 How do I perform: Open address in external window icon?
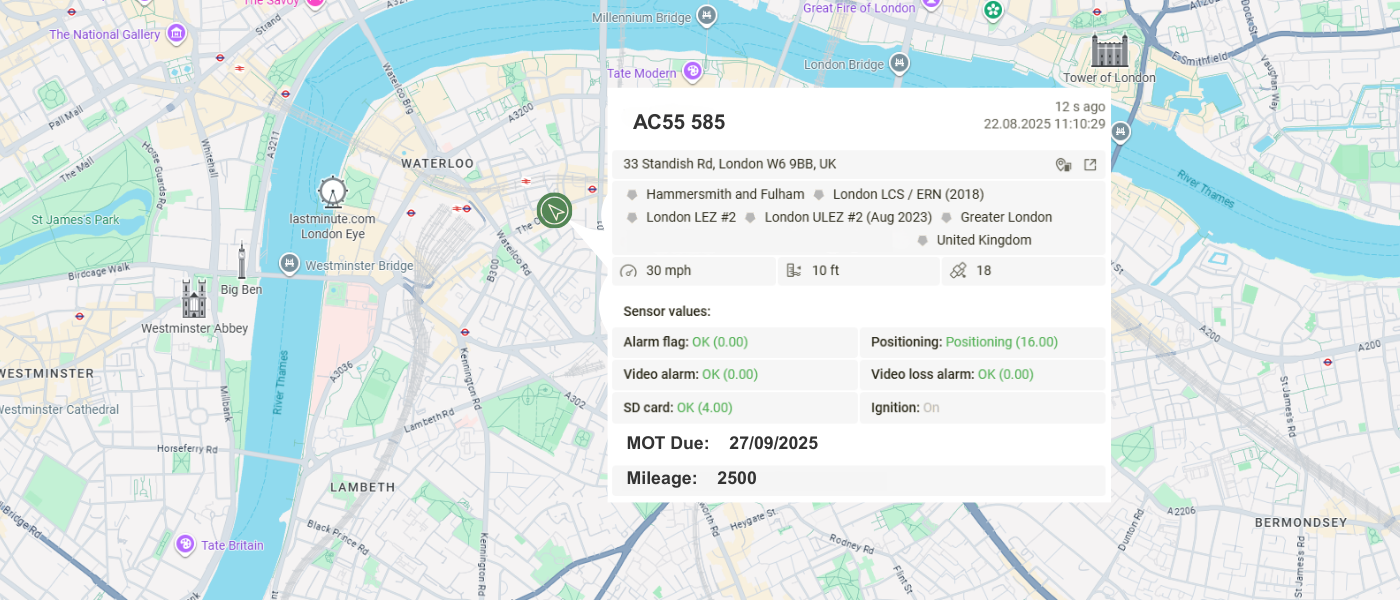tap(1090, 164)
